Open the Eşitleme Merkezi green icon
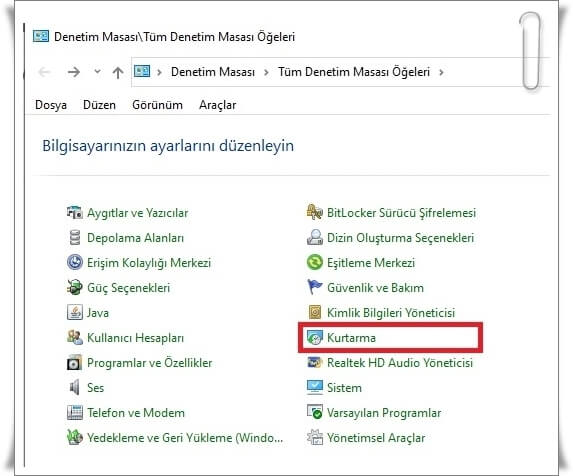573x476 pixels. [315, 263]
